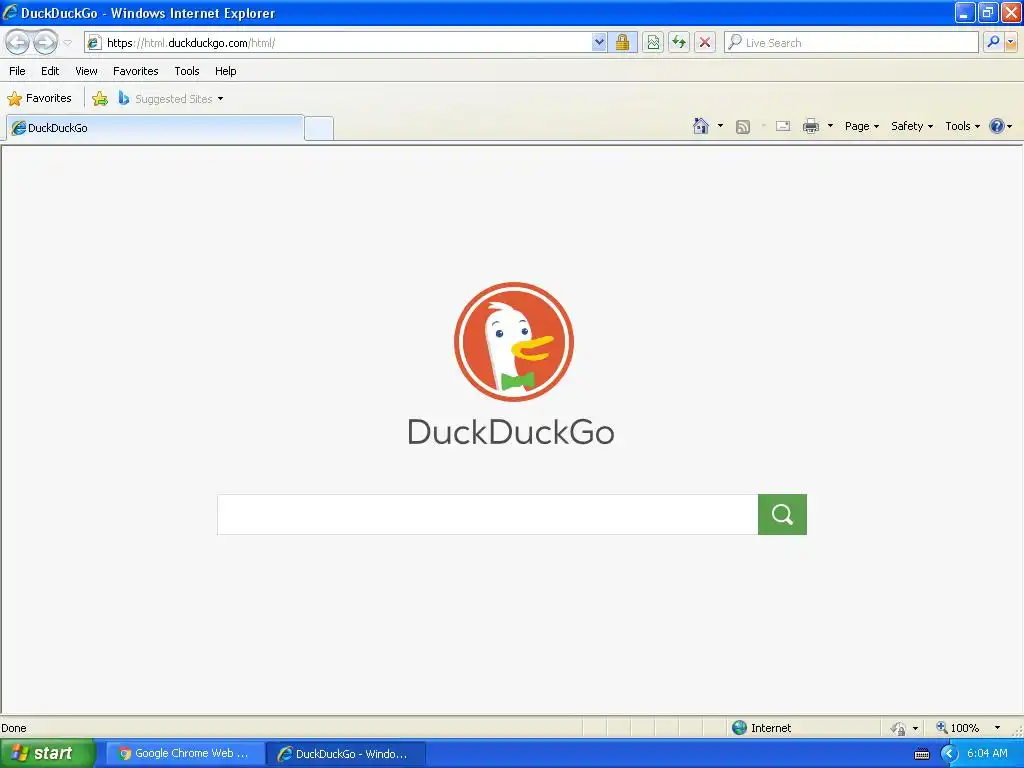This screenshot has width=1024, height=768.
Task: Open the Safety command bar menu
Action: coord(912,126)
